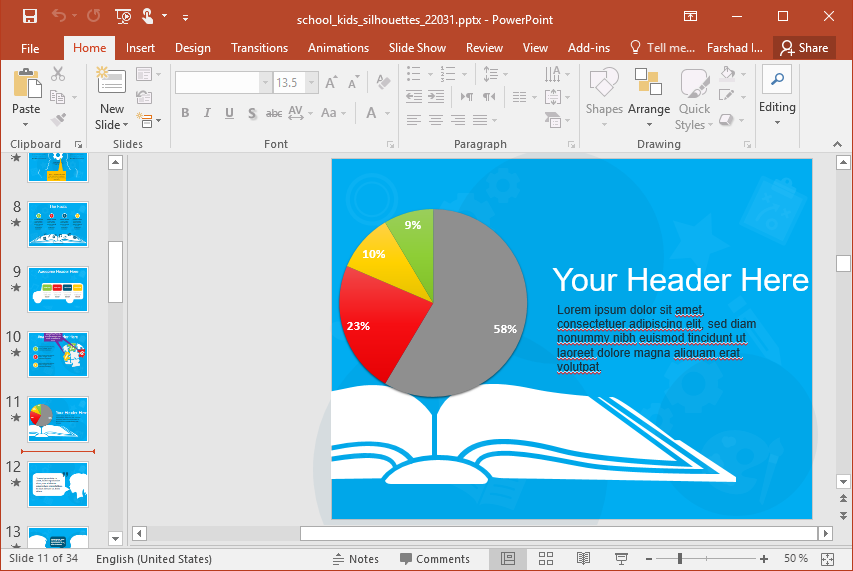
Task: Click the Paste clipboard icon
Action: [26, 84]
